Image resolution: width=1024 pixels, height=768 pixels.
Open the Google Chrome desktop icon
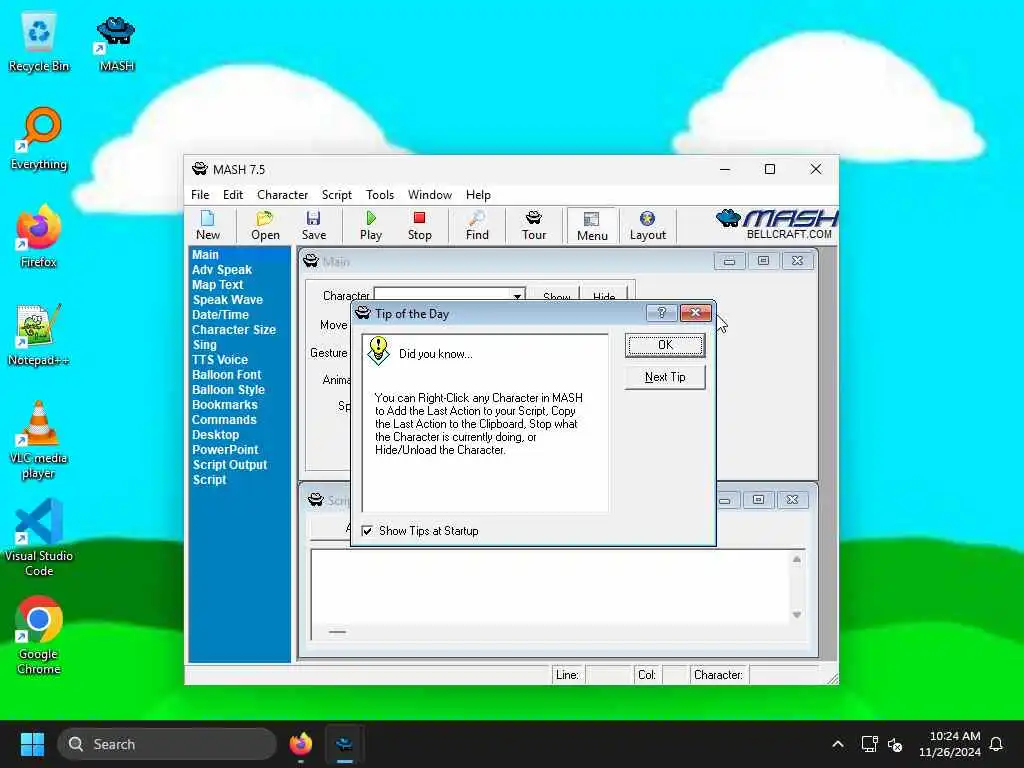tap(39, 636)
